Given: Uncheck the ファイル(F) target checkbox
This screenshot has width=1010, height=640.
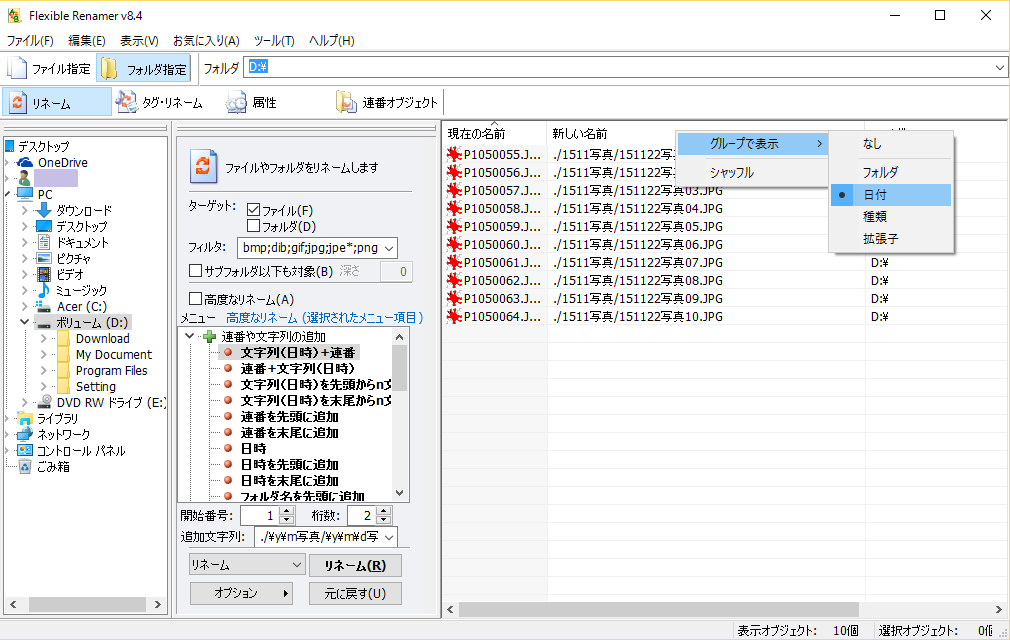Looking at the screenshot, I should tap(254, 210).
